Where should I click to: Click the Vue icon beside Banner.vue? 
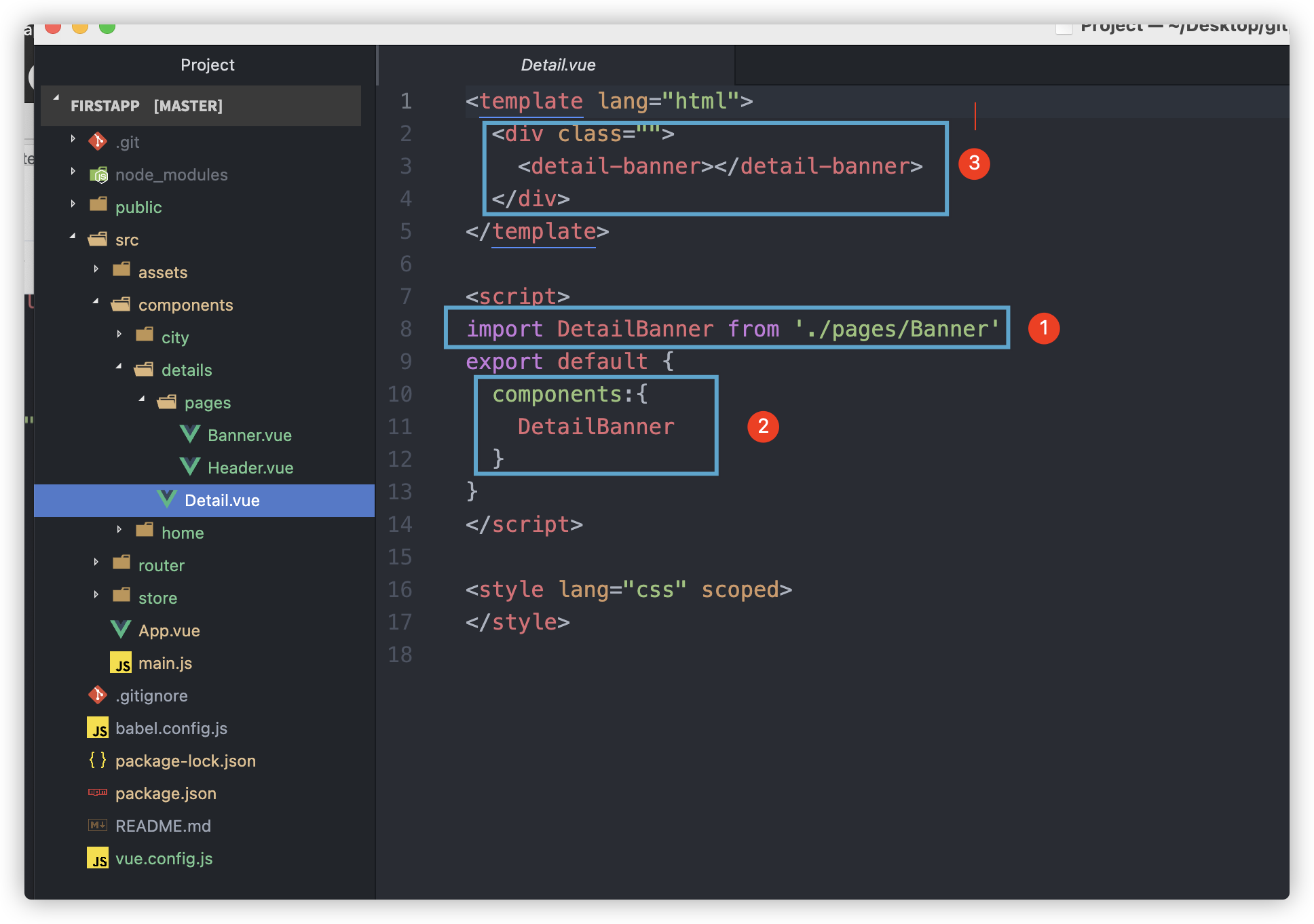[190, 434]
